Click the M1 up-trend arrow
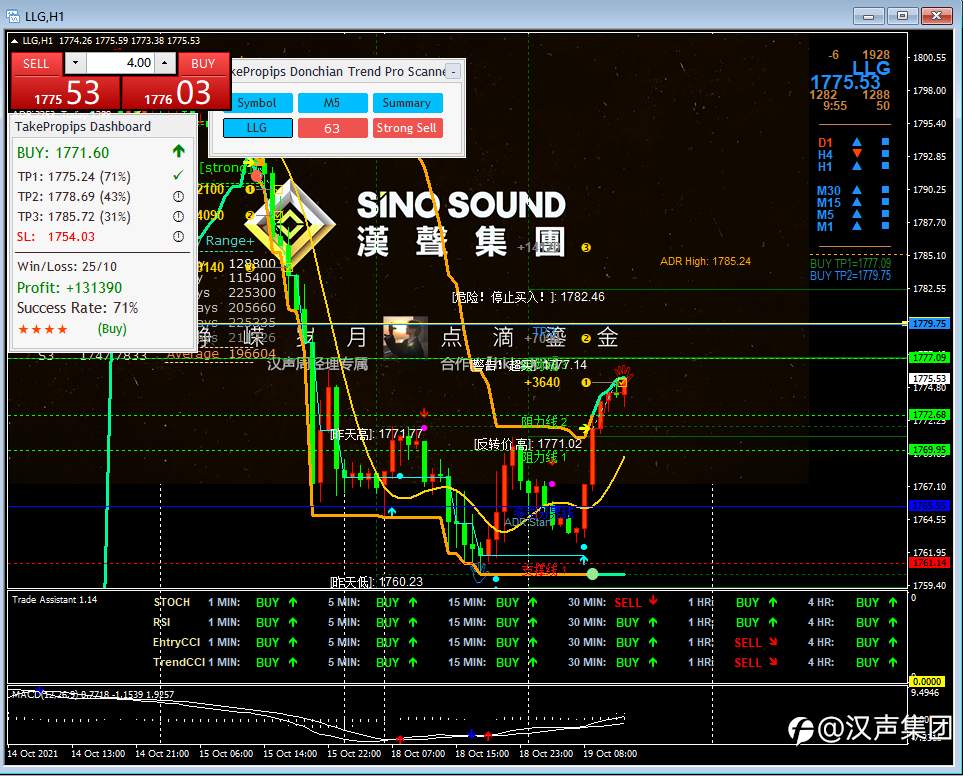 (857, 226)
